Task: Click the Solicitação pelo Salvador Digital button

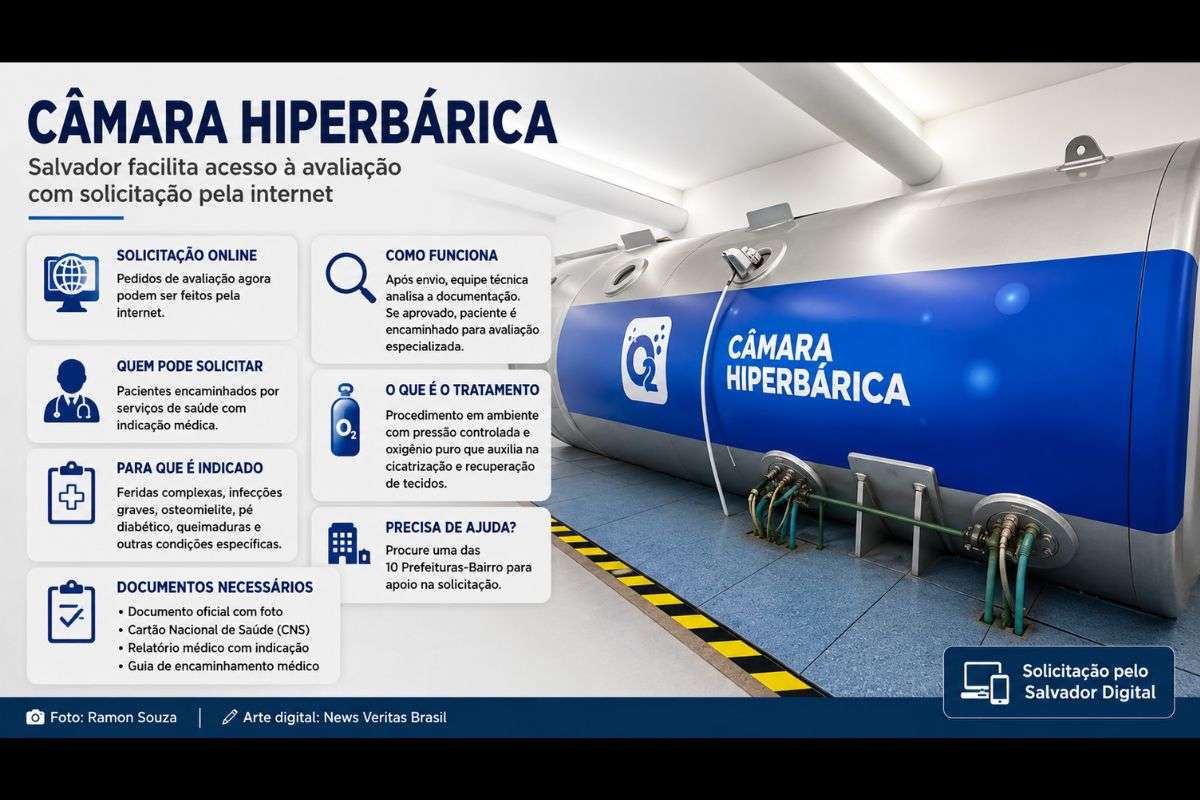Action: (x=1059, y=682)
